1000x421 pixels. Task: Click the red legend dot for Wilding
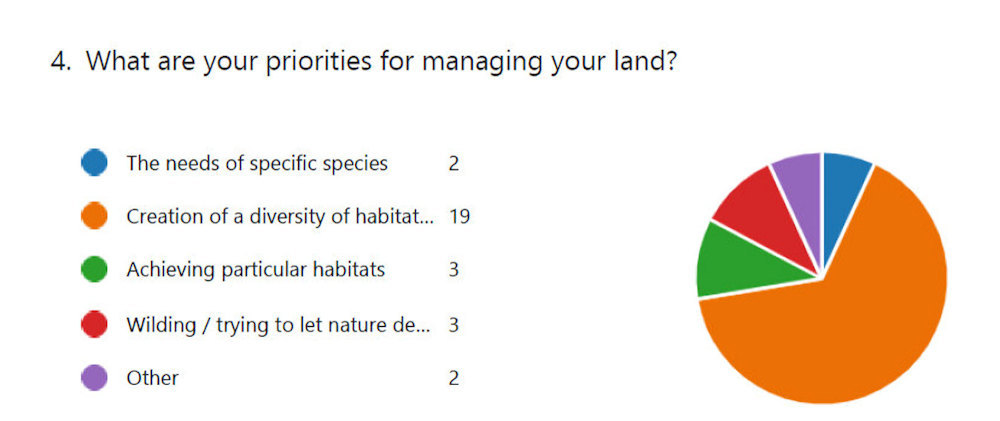(x=94, y=325)
